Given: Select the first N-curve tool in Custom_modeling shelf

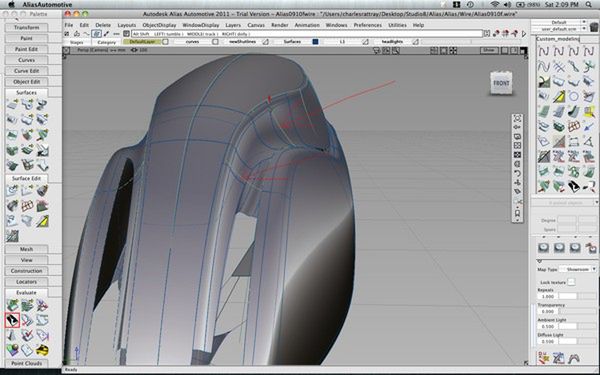Looking at the screenshot, I should pyautogui.click(x=543, y=51).
